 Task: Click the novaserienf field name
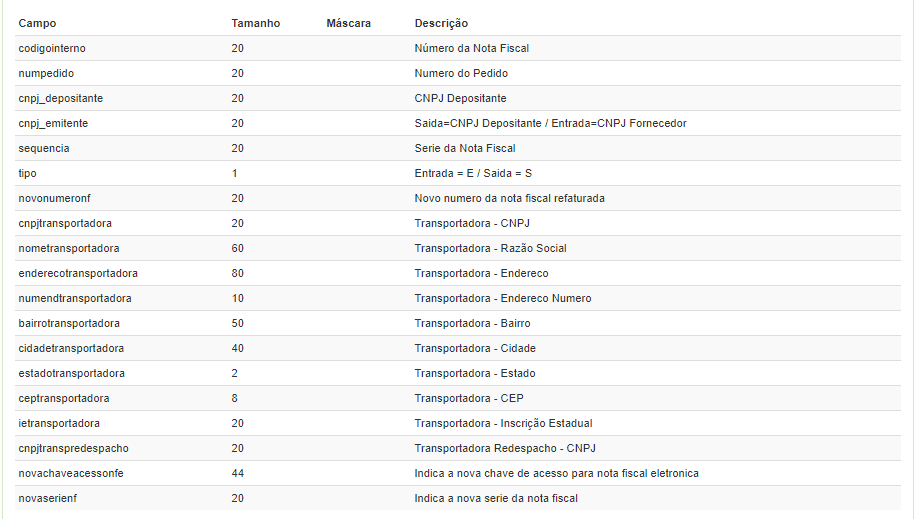(x=48, y=498)
